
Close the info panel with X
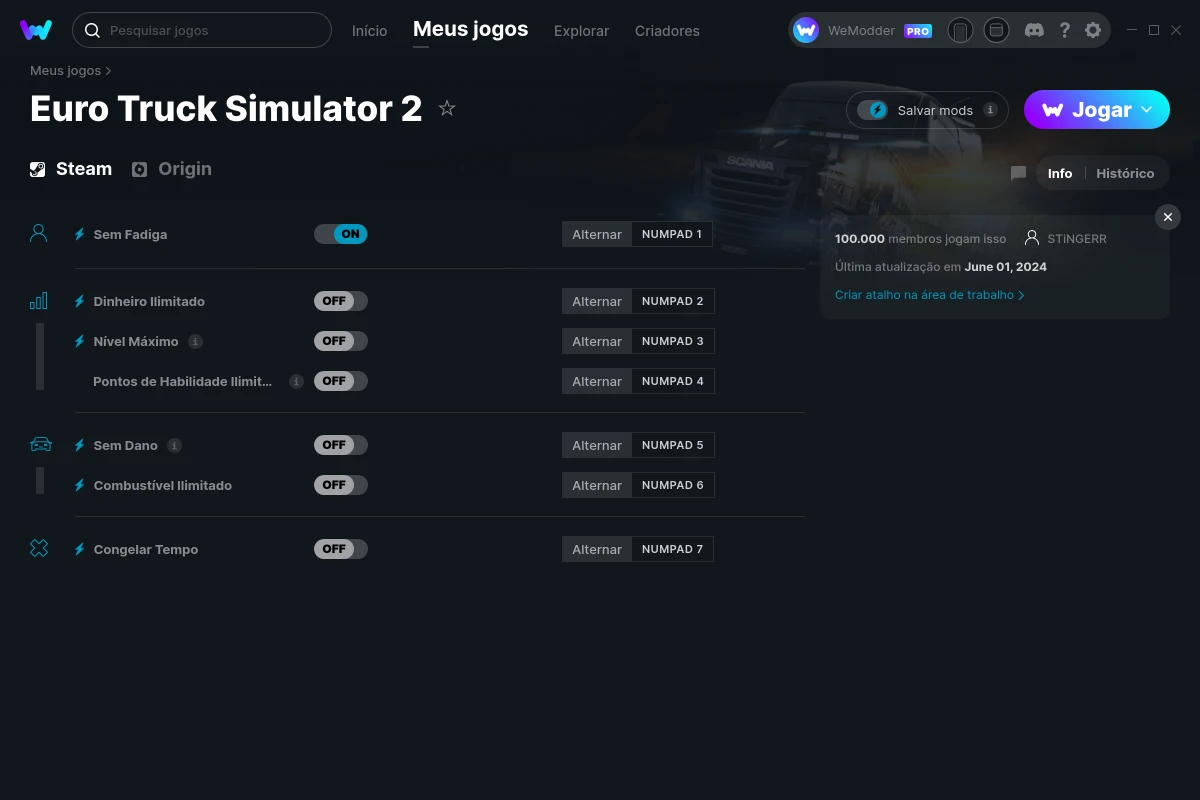(1167, 217)
